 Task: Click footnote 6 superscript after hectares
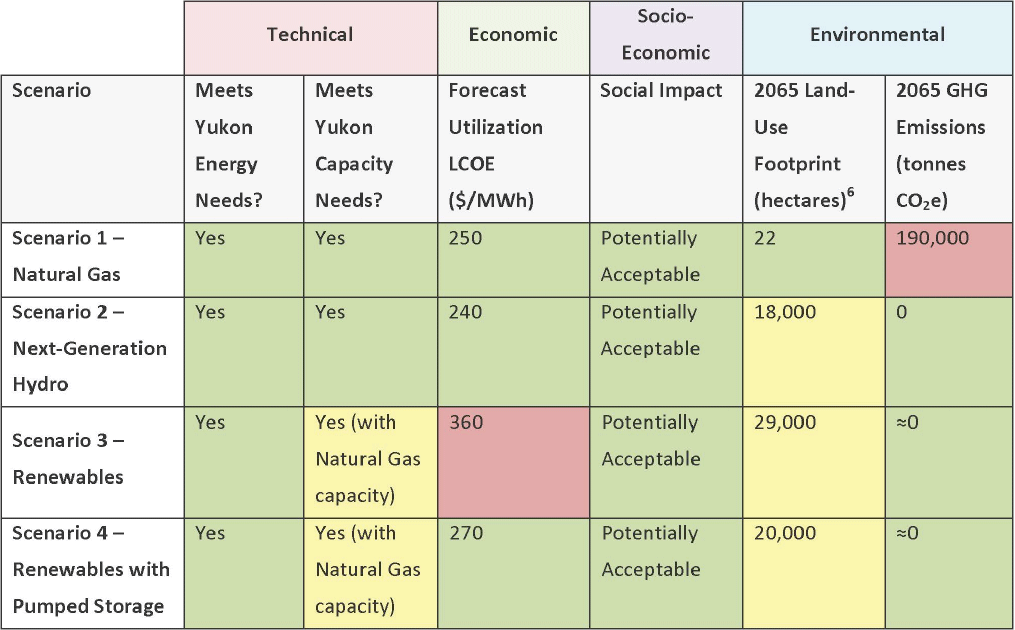844,195
